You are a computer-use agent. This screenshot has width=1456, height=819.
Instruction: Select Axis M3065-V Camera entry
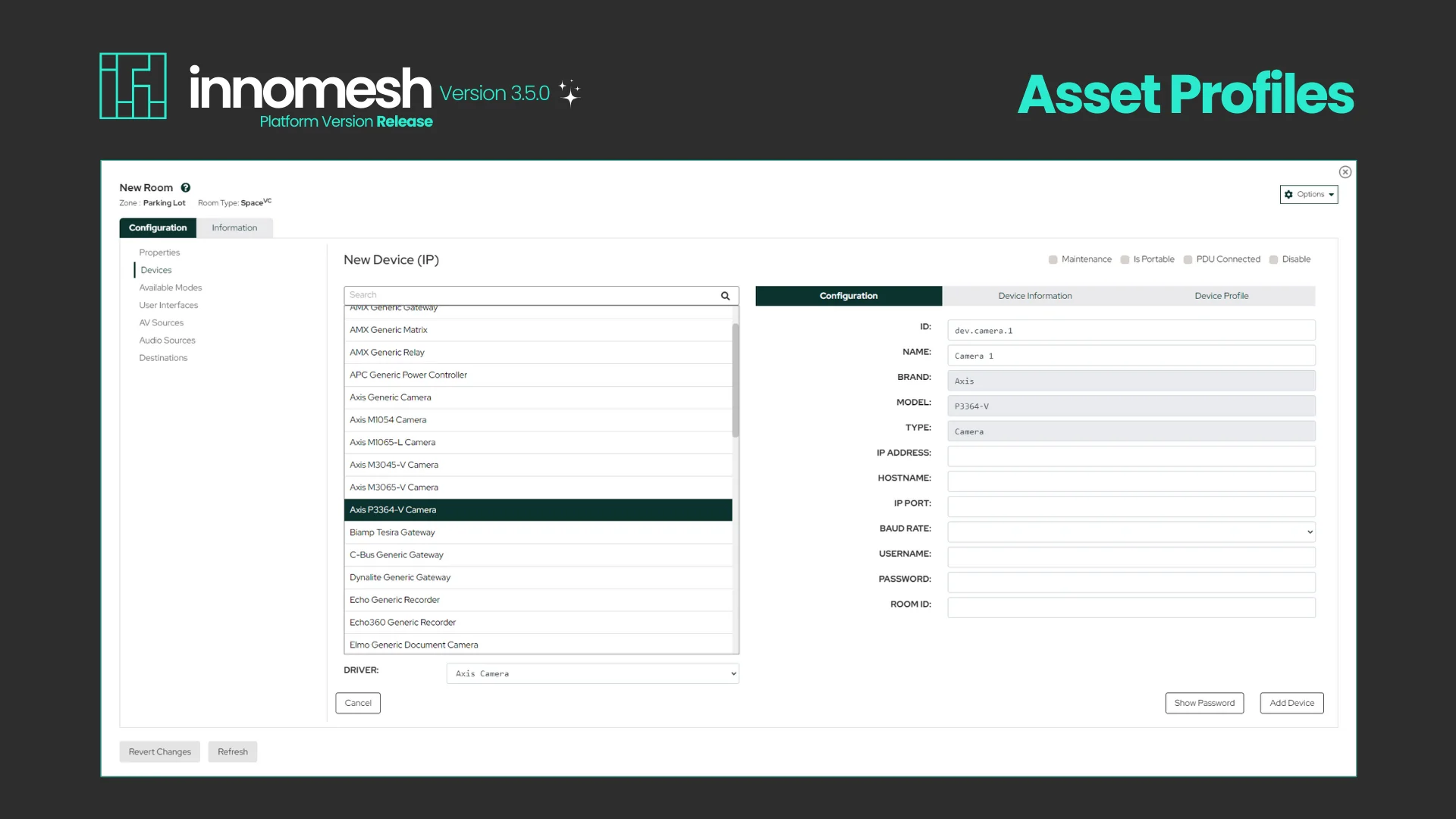click(538, 488)
